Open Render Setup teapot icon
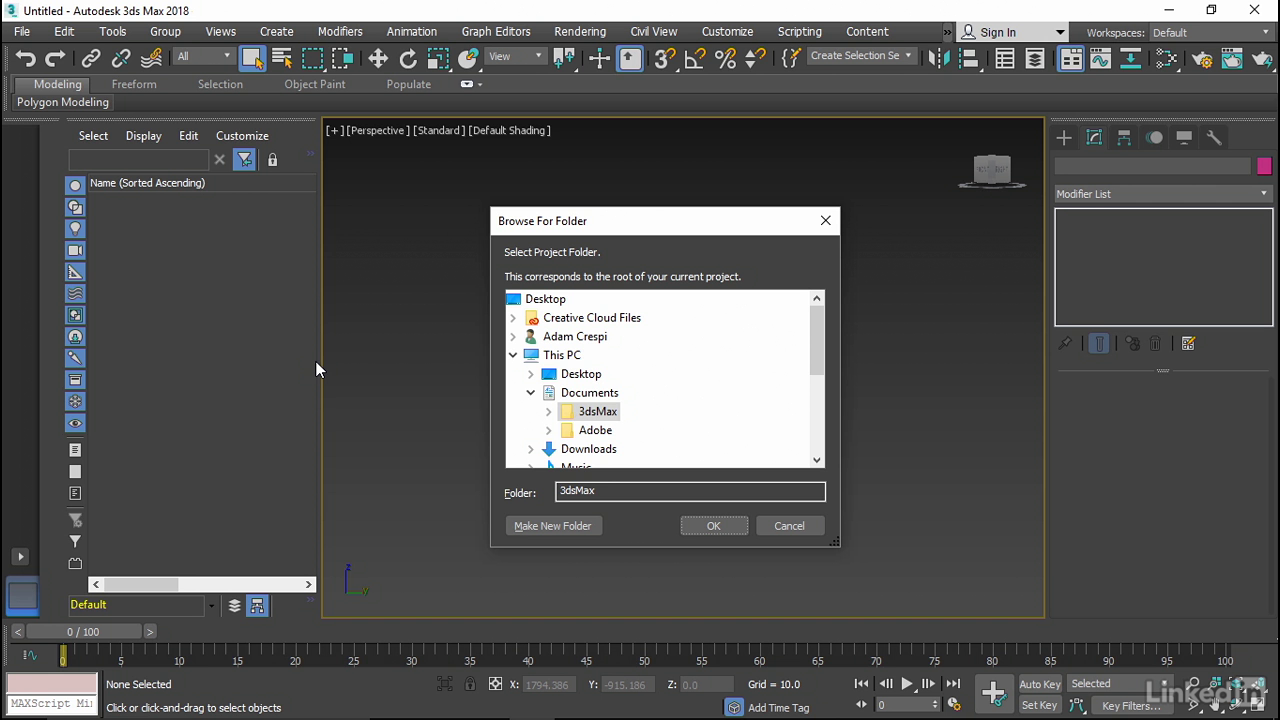Viewport: 1280px width, 720px height. [1202, 59]
